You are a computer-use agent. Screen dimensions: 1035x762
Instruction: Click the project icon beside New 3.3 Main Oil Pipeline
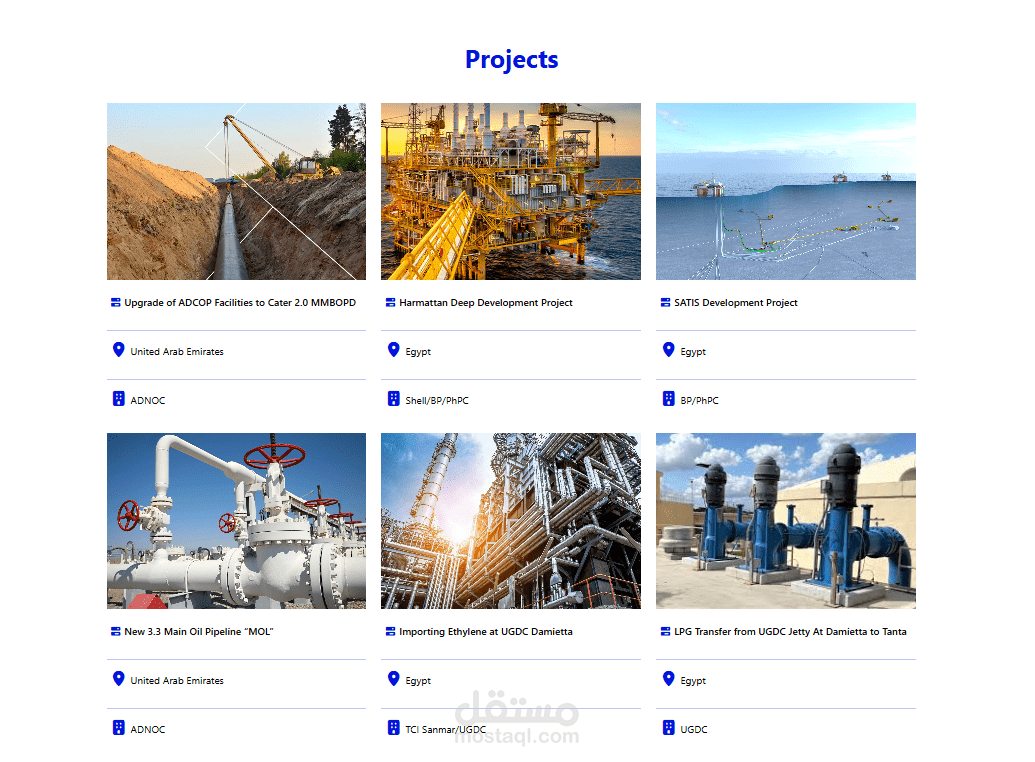click(116, 631)
